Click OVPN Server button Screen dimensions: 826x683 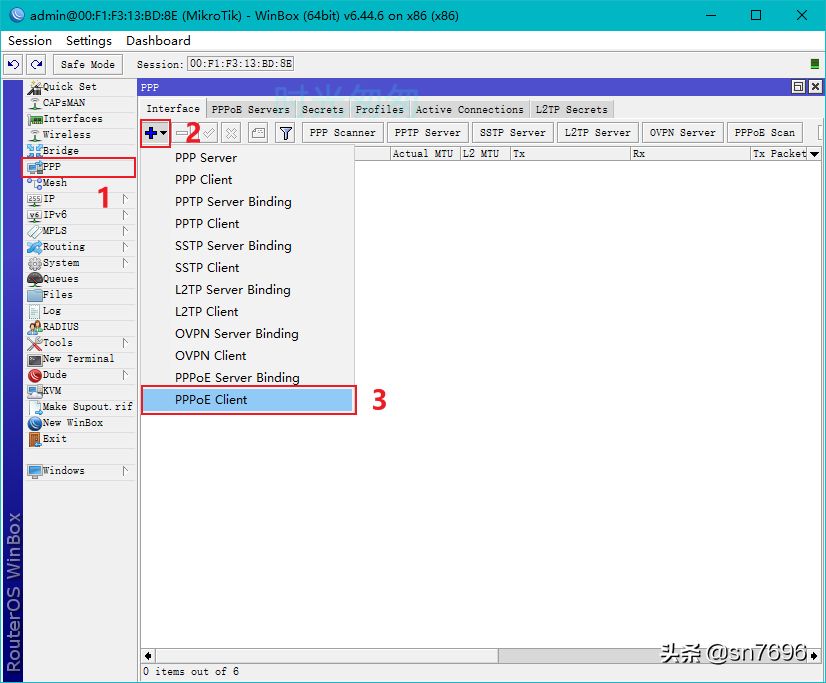click(682, 133)
